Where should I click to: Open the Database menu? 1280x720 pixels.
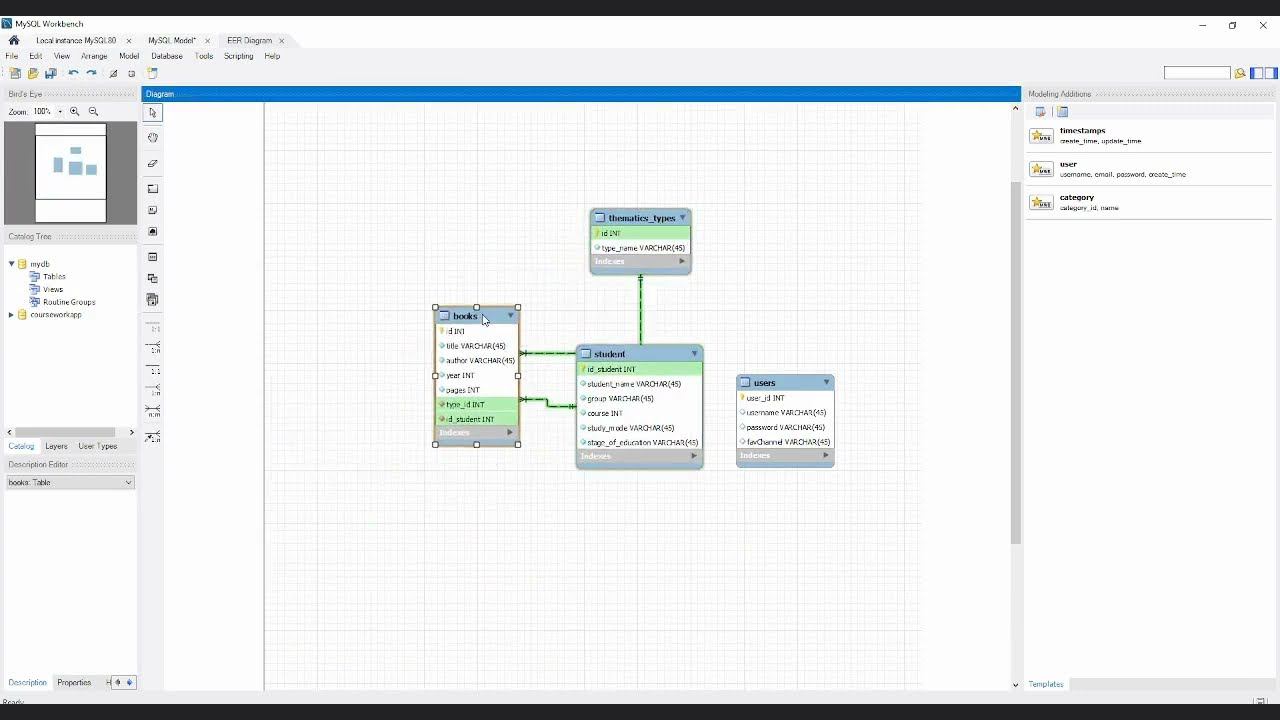coord(167,56)
